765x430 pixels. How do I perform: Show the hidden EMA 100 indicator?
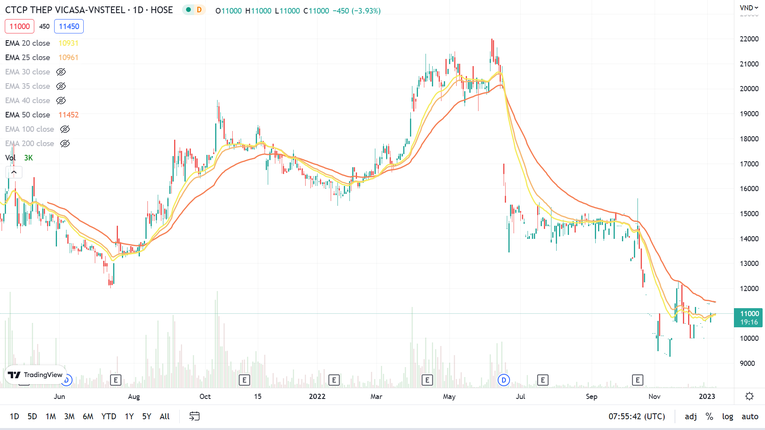[x=65, y=129]
